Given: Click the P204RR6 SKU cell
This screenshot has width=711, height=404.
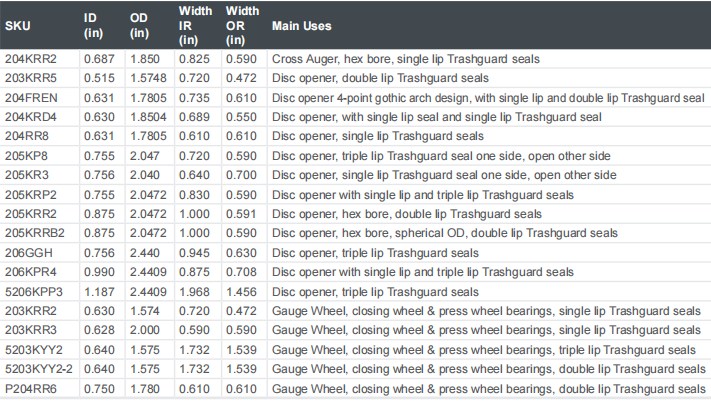Looking at the screenshot, I should (x=31, y=389).
